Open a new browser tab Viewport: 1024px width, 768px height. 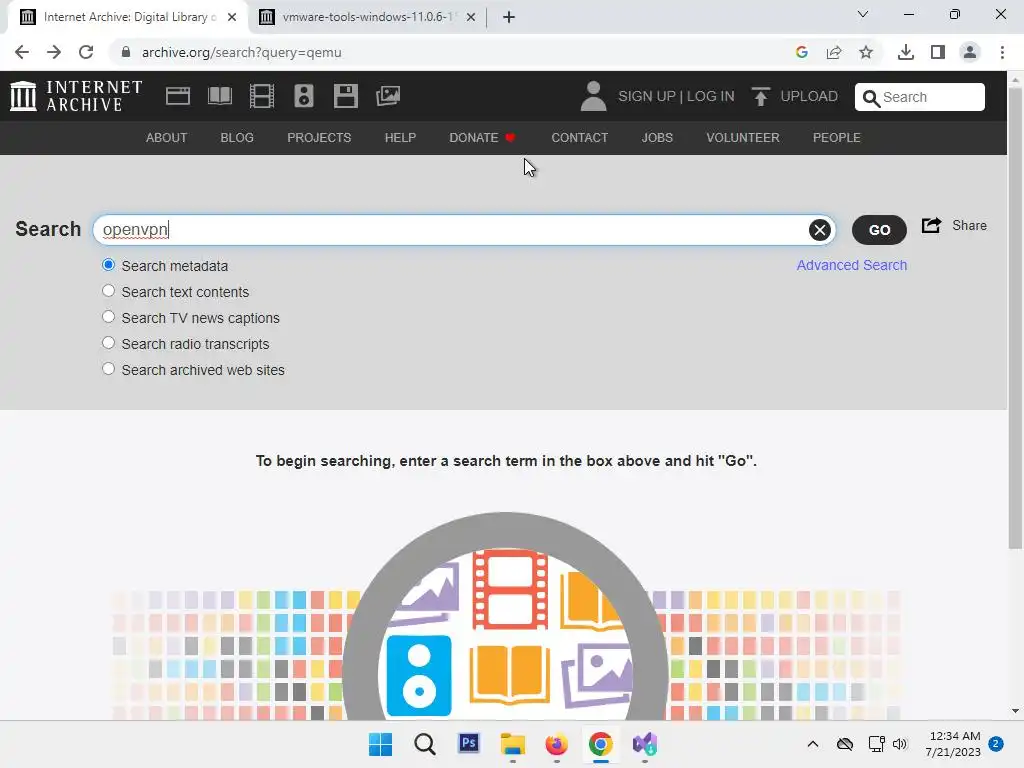click(x=509, y=17)
